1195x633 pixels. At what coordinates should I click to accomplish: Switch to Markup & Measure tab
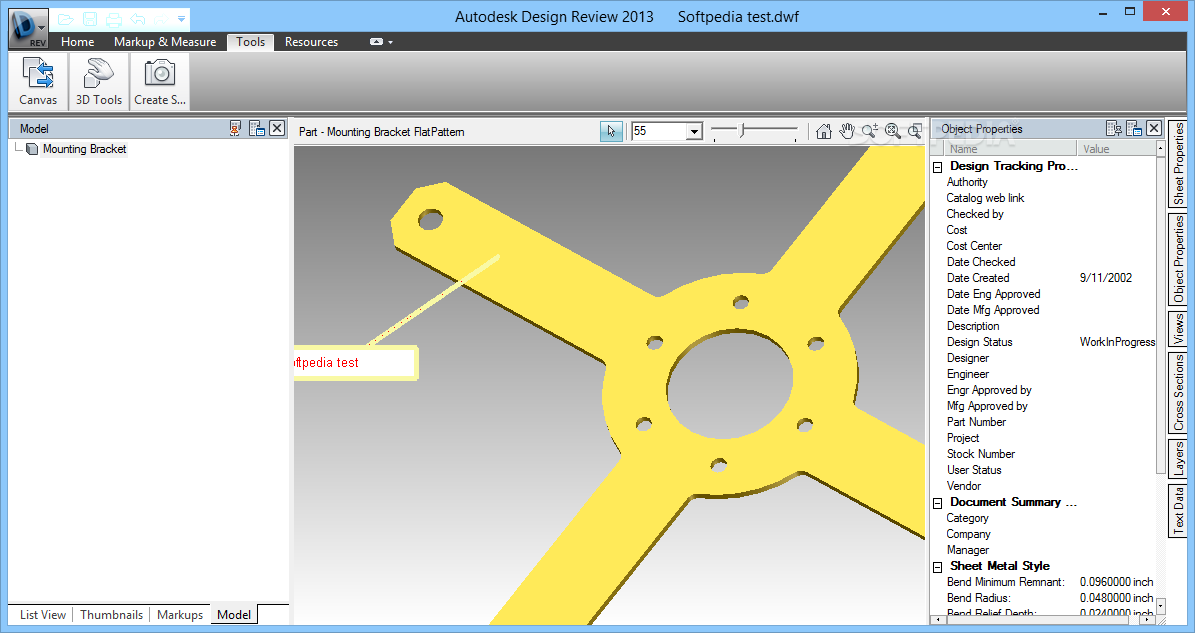pos(165,42)
